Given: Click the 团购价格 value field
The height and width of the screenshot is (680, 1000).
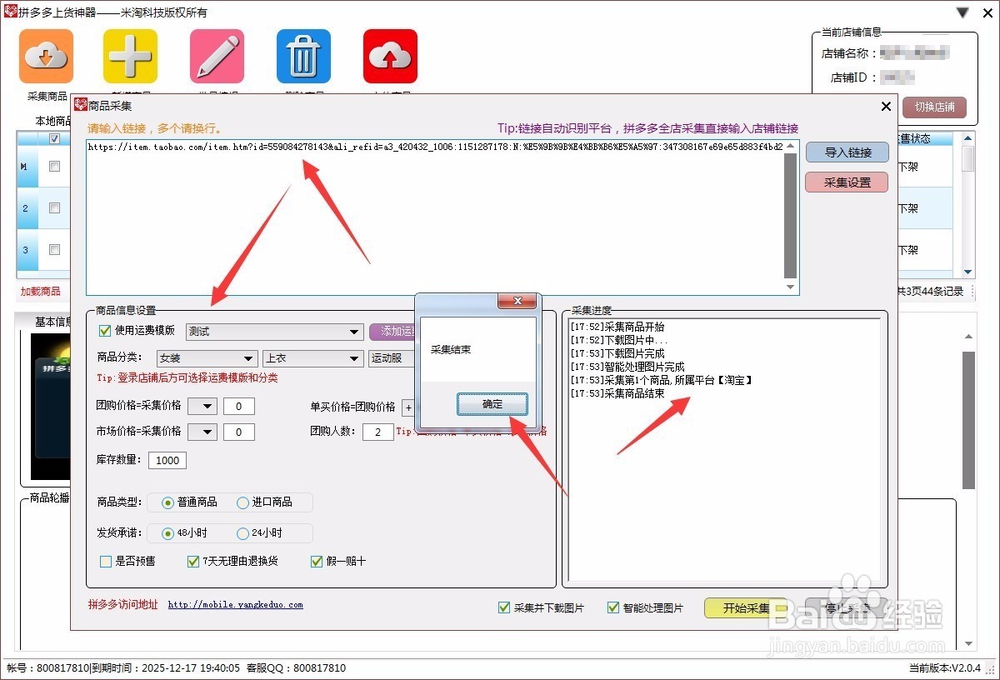Looking at the screenshot, I should tap(239, 406).
